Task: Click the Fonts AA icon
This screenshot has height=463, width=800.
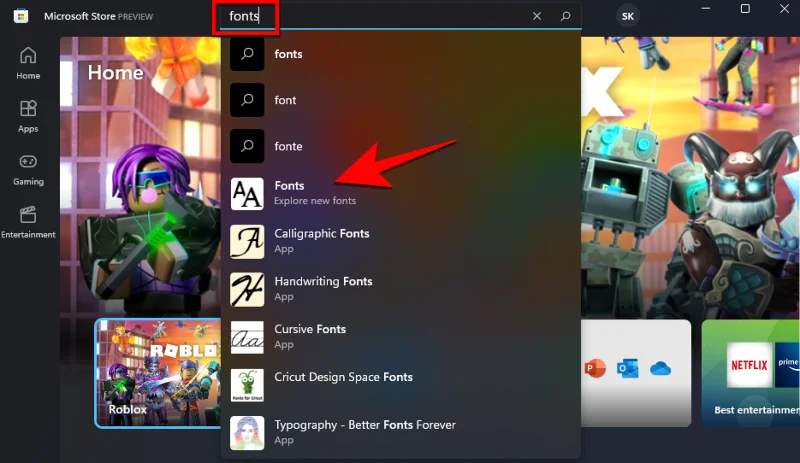Action: [247, 193]
